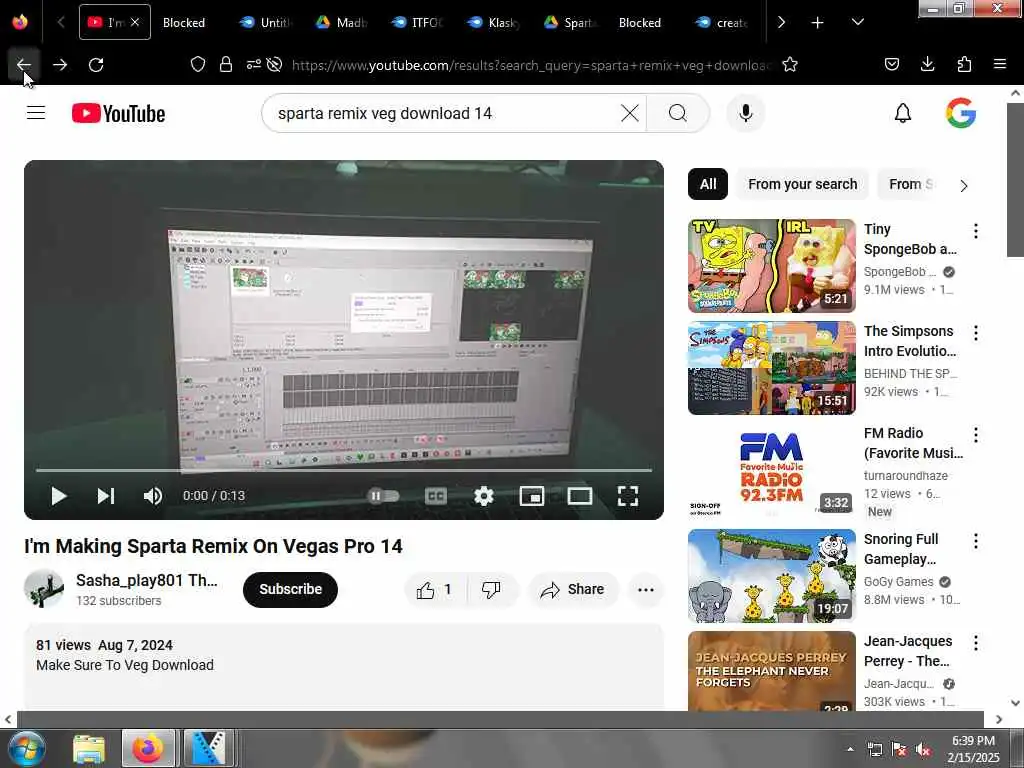Expand the video description box
The height and width of the screenshot is (768, 1024).
[x=344, y=666]
